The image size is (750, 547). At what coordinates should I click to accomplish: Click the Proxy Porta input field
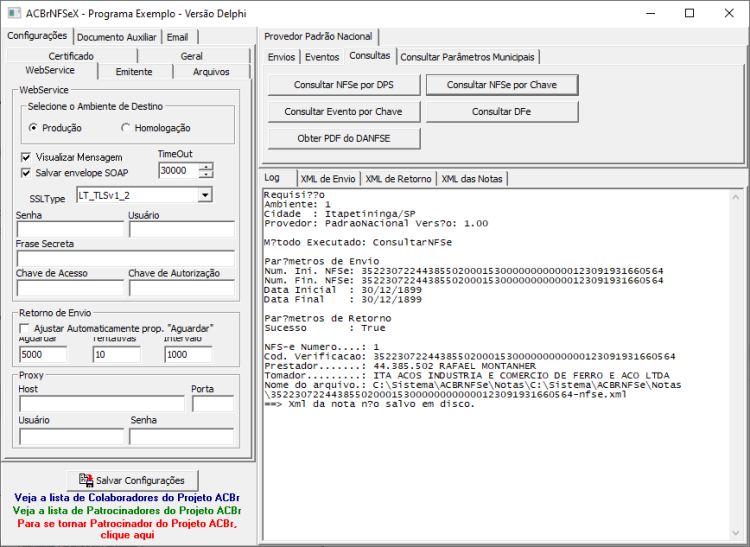213,404
